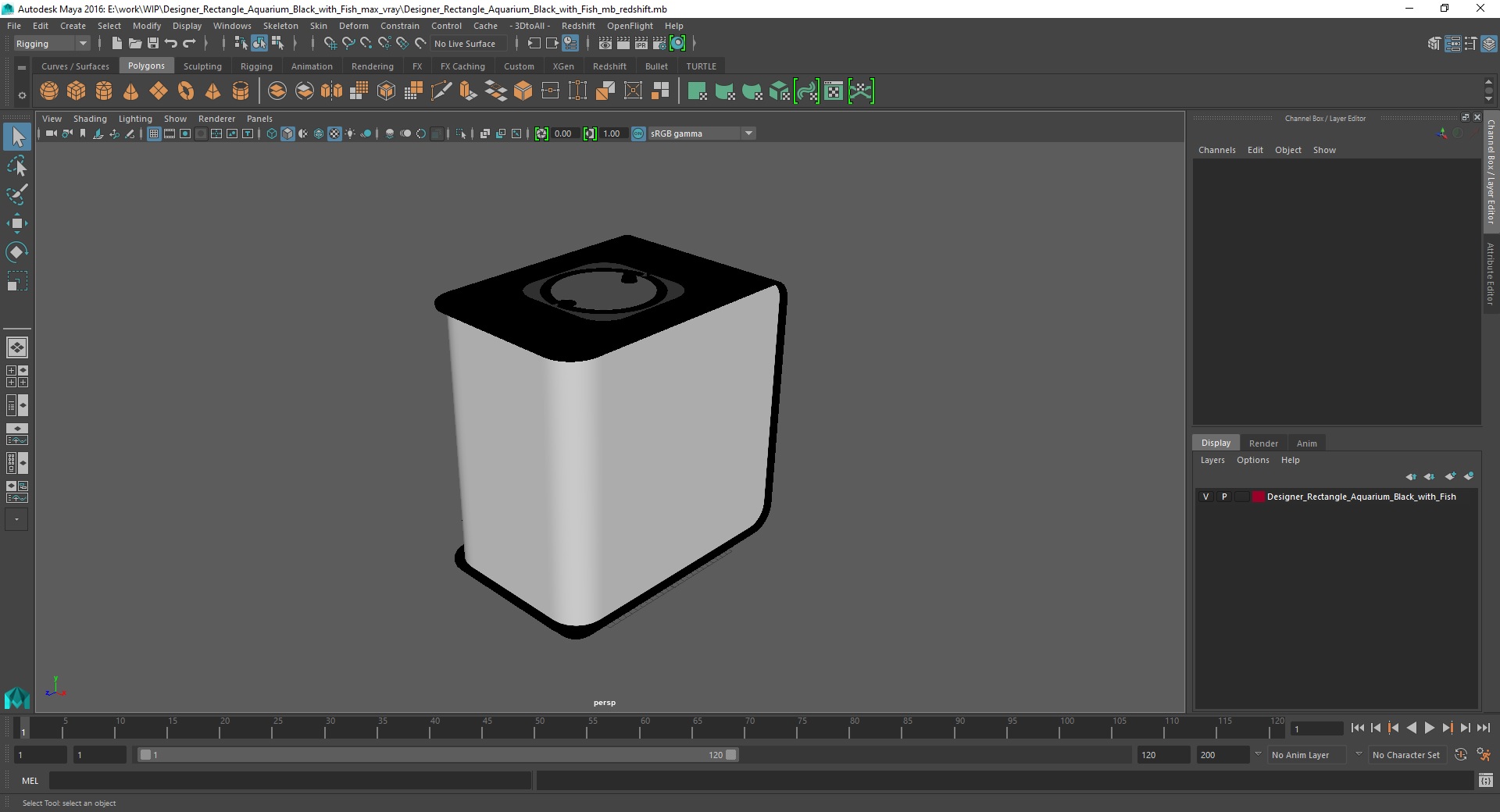
Task: Toggle viewport grid display
Action: 154,134
